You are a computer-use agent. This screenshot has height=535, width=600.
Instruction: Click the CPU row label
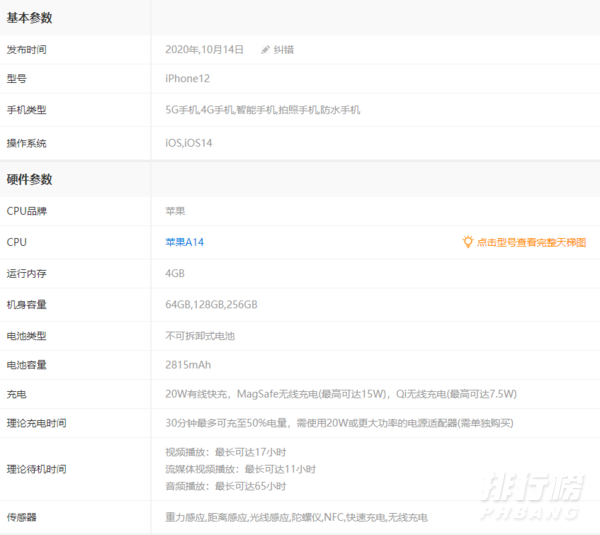[x=16, y=242]
